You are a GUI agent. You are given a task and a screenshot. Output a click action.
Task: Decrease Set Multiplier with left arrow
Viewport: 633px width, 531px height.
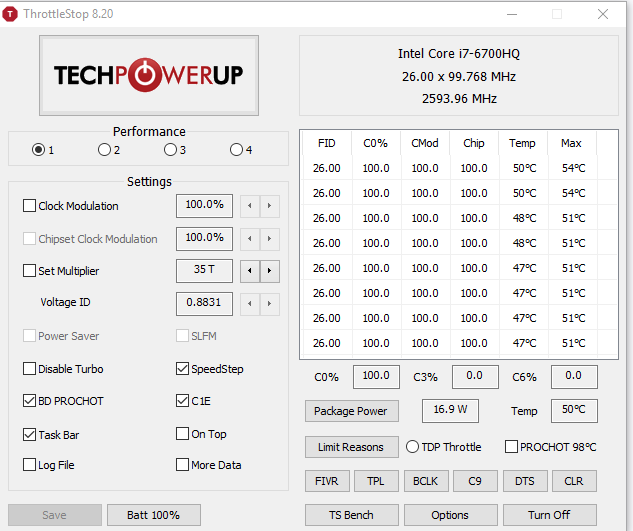(250, 271)
